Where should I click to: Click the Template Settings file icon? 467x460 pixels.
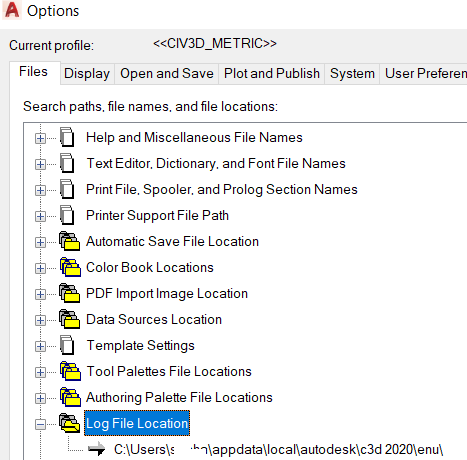67,345
